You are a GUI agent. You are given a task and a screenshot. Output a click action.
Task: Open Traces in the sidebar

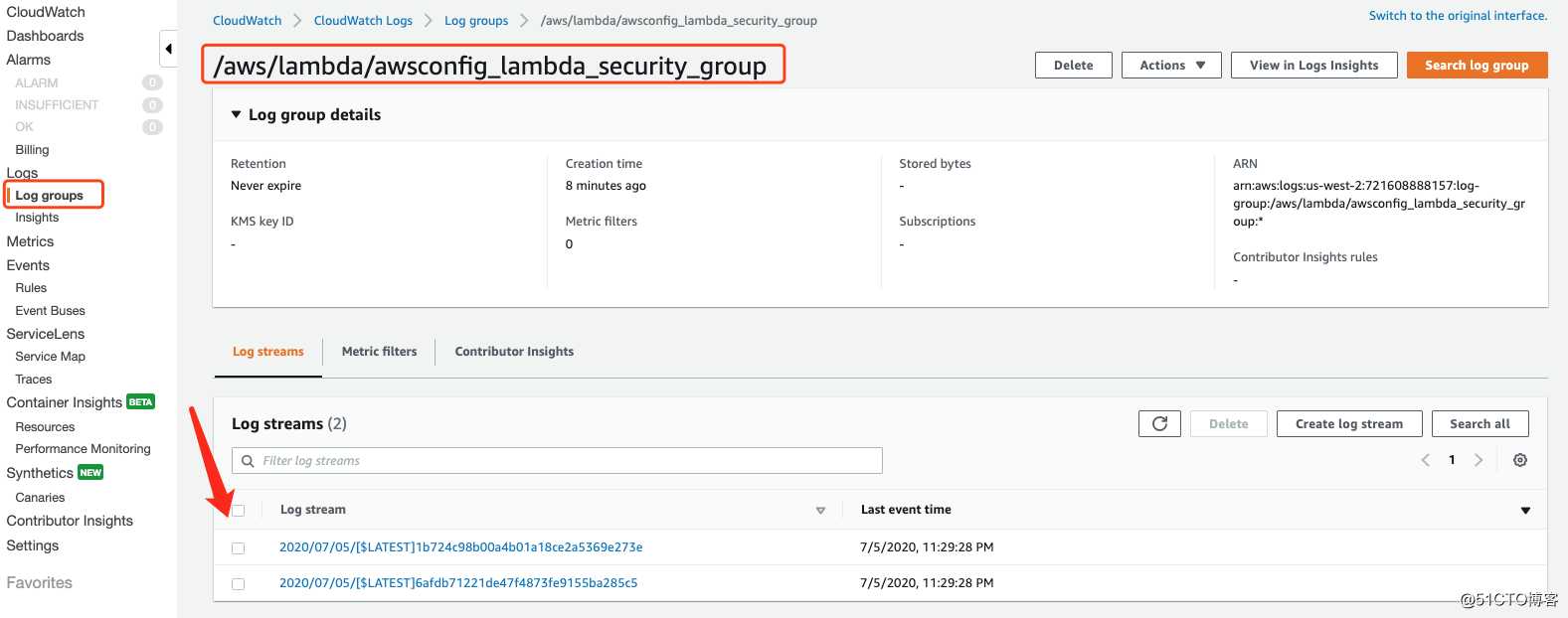[33, 380]
